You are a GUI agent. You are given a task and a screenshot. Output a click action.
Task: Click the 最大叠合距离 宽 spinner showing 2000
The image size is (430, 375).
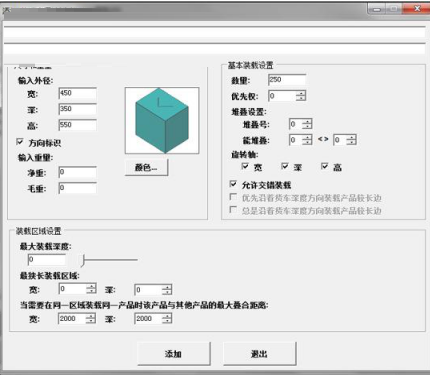coord(77,319)
